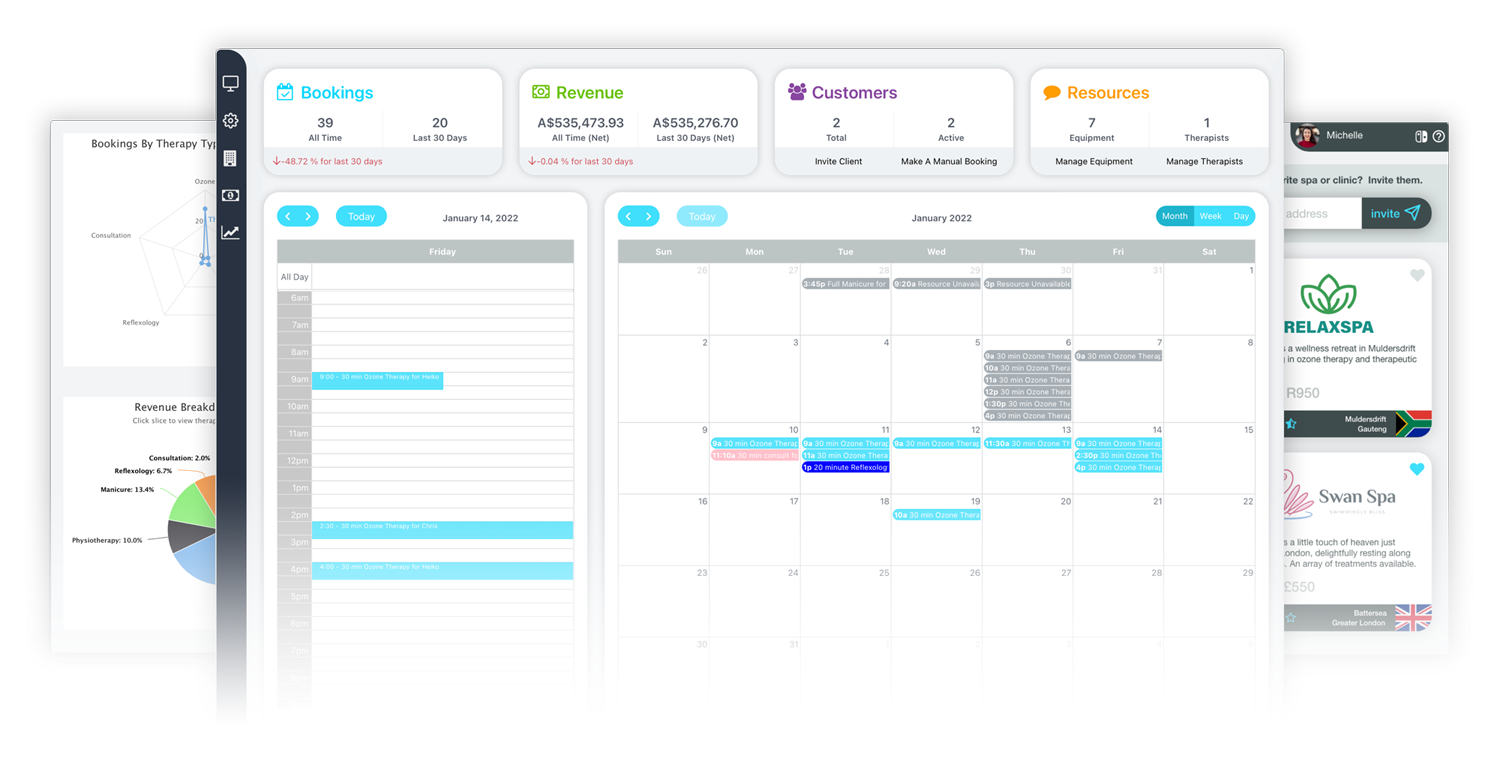Click the green Manicure pie slice
Screen dimensions: 1500x776
coord(195,503)
